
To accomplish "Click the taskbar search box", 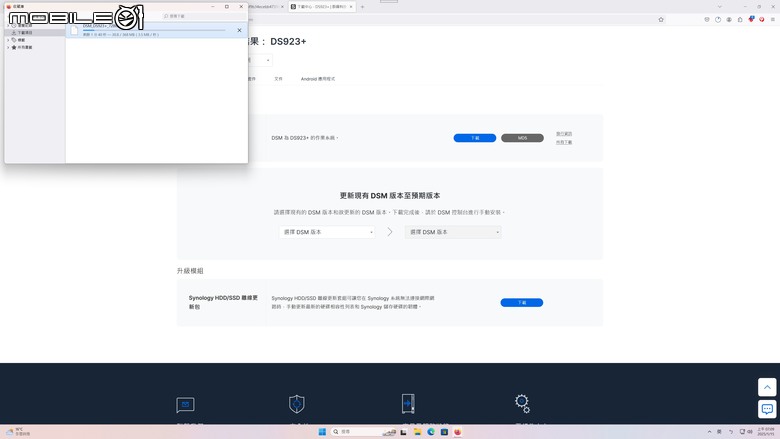I will click(x=364, y=432).
